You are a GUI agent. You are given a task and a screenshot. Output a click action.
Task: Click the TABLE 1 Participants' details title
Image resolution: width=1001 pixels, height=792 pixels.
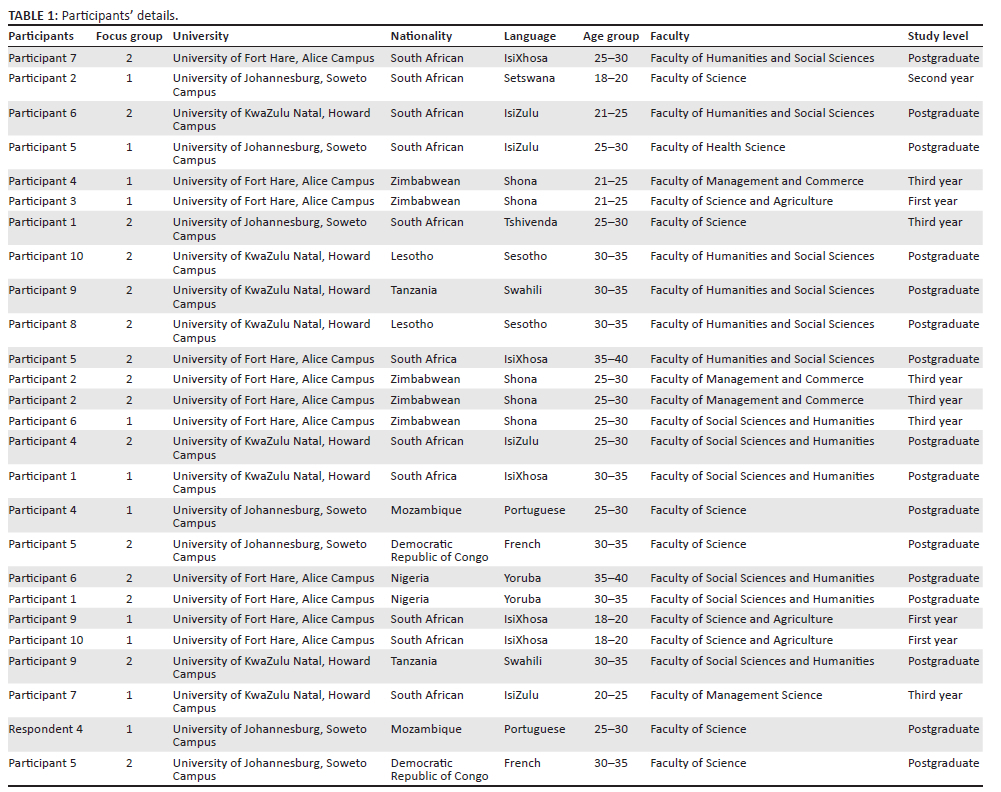click(86, 15)
